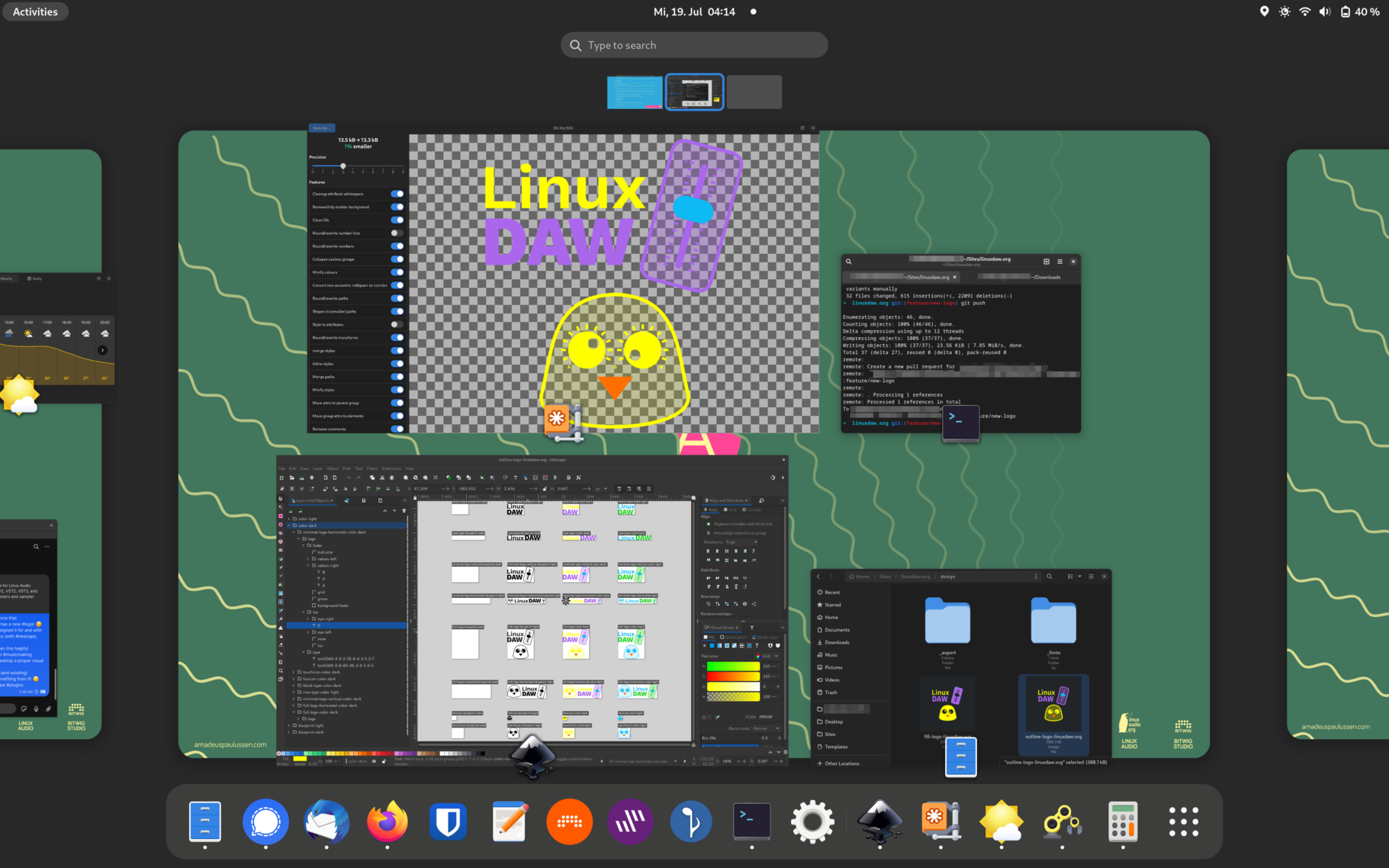Screen dimensions: 1389x868
Task: Click the Type to search field
Action: pos(694,45)
